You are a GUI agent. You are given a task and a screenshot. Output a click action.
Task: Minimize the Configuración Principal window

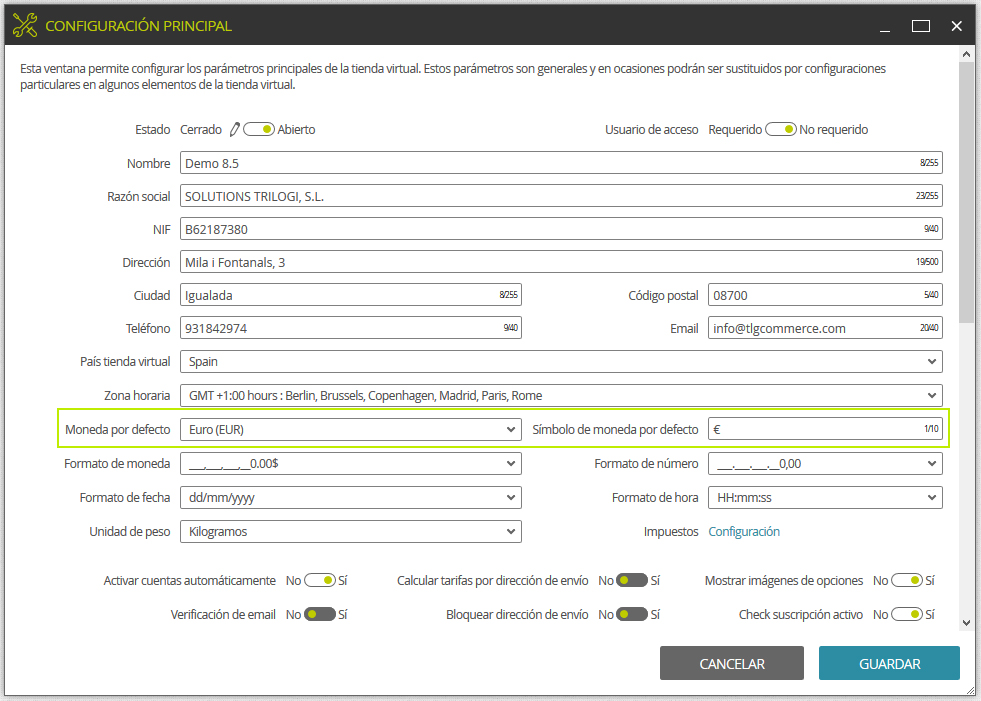point(885,26)
